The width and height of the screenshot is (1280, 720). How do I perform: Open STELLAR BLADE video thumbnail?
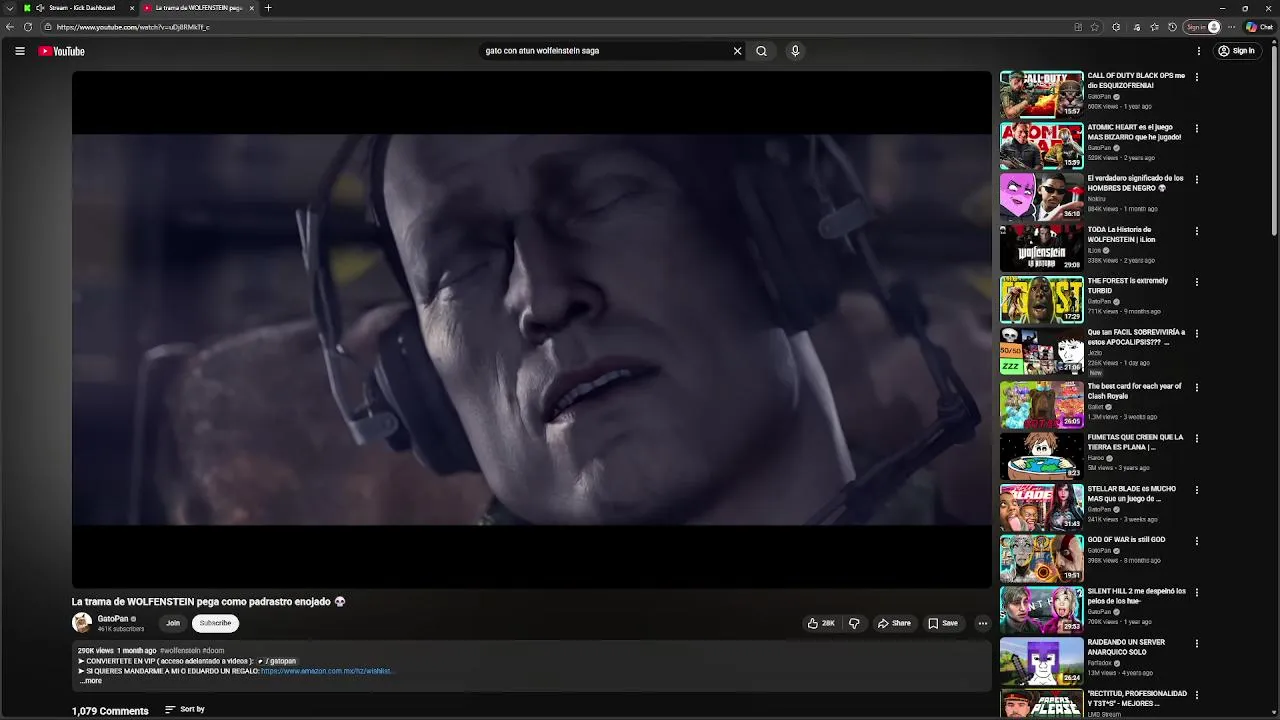[1042, 507]
